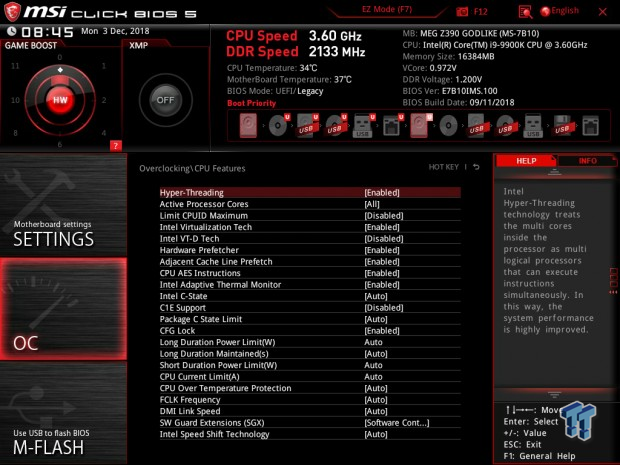The width and height of the screenshot is (620, 465).
Task: Open M-FLASH to flash BIOS
Action: [63, 413]
